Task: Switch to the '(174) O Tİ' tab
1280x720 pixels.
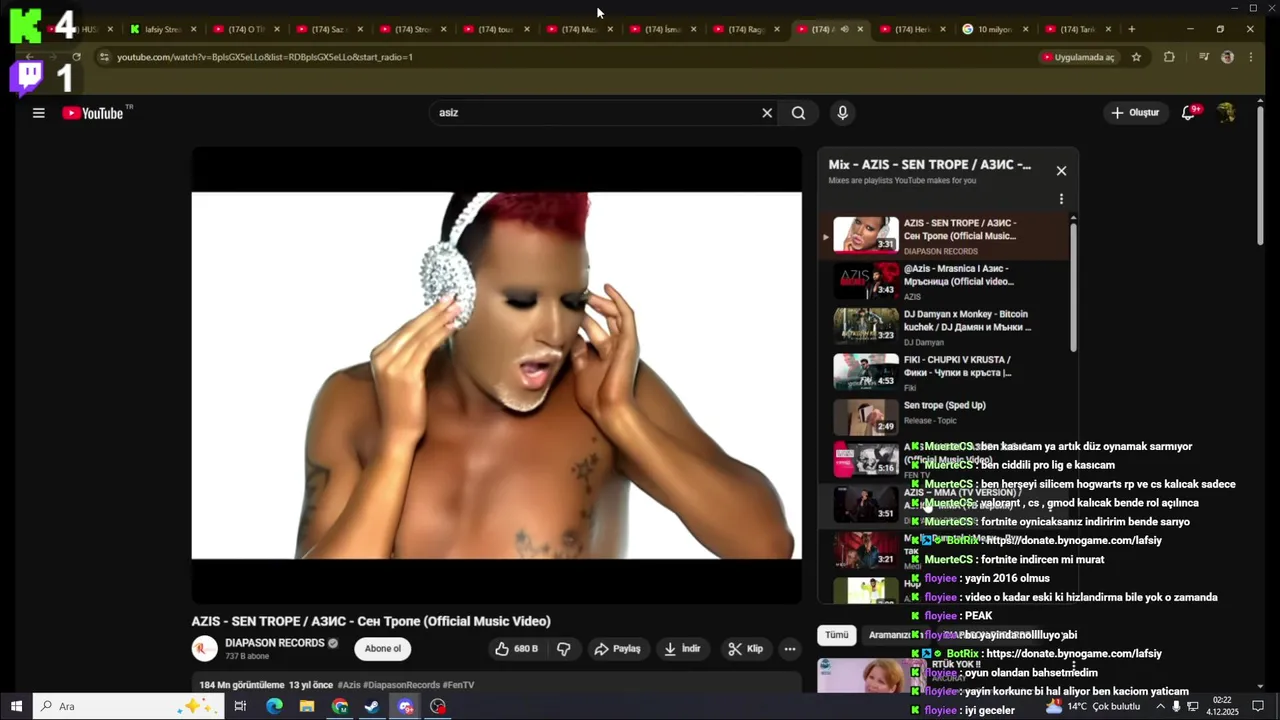Action: pyautogui.click(x=246, y=29)
